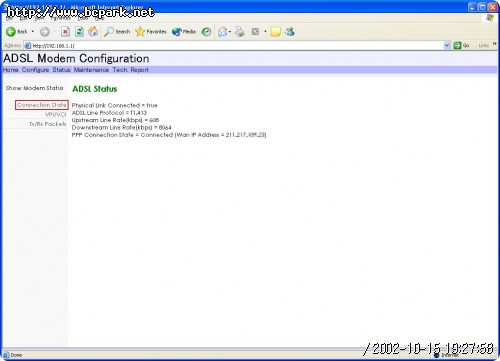Open the address bar dropdown arrow
The width and height of the screenshot is (500, 361).
(x=447, y=45)
